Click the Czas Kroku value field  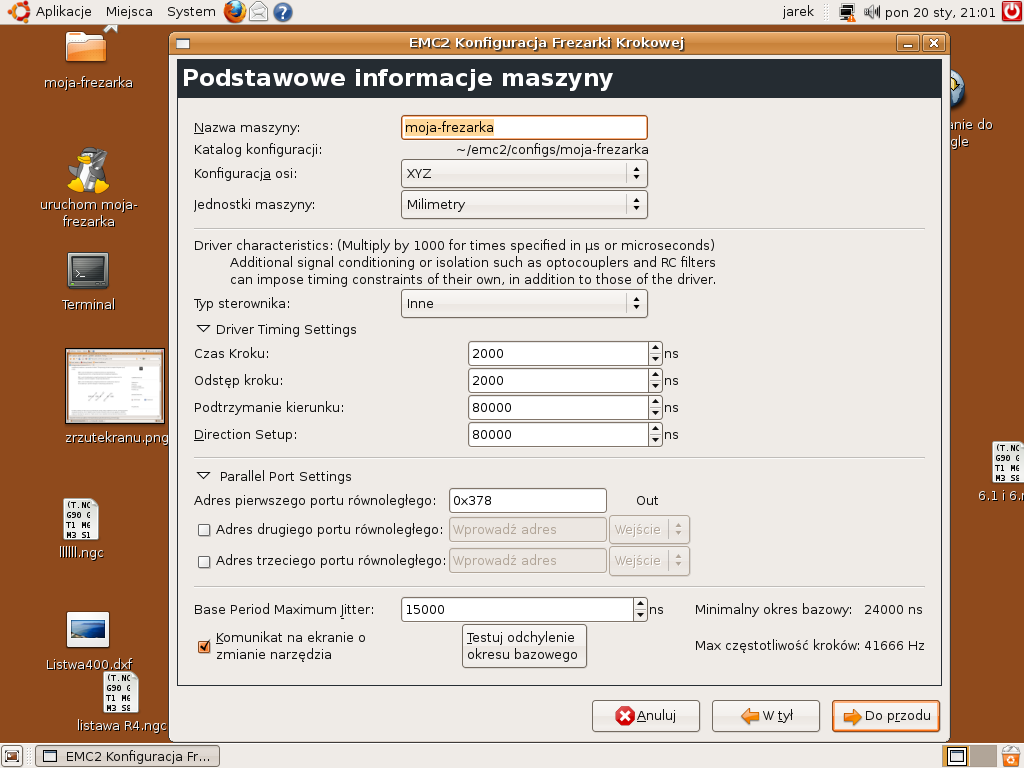[x=558, y=354]
